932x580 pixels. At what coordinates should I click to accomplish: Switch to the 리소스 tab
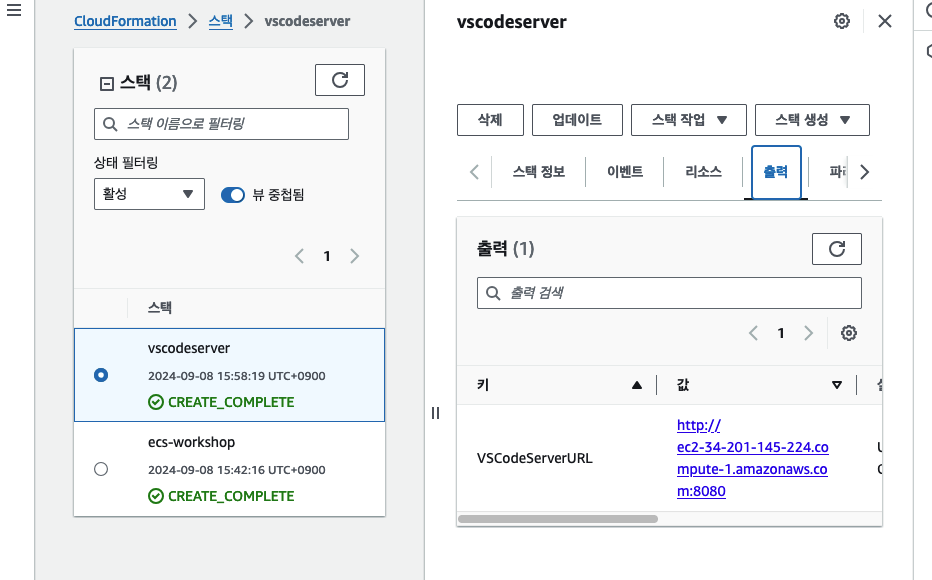pyautogui.click(x=703, y=172)
